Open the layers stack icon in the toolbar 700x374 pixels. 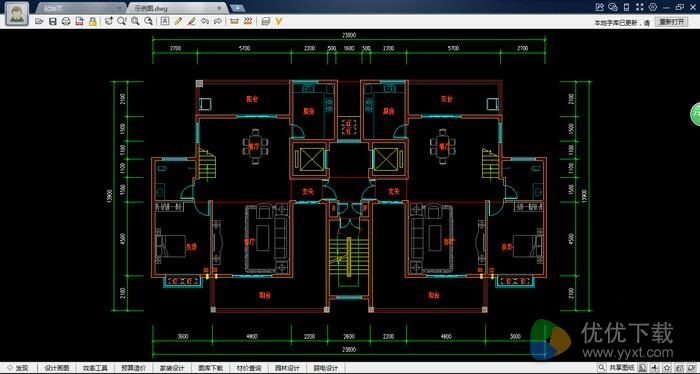pos(266,21)
